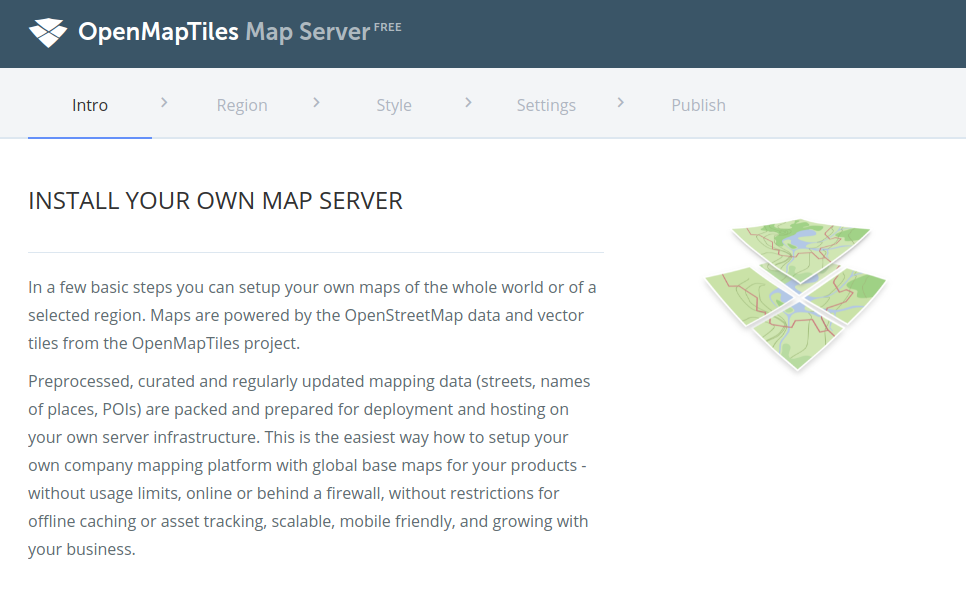
Task: Select the Intro step tab
Action: [90, 105]
